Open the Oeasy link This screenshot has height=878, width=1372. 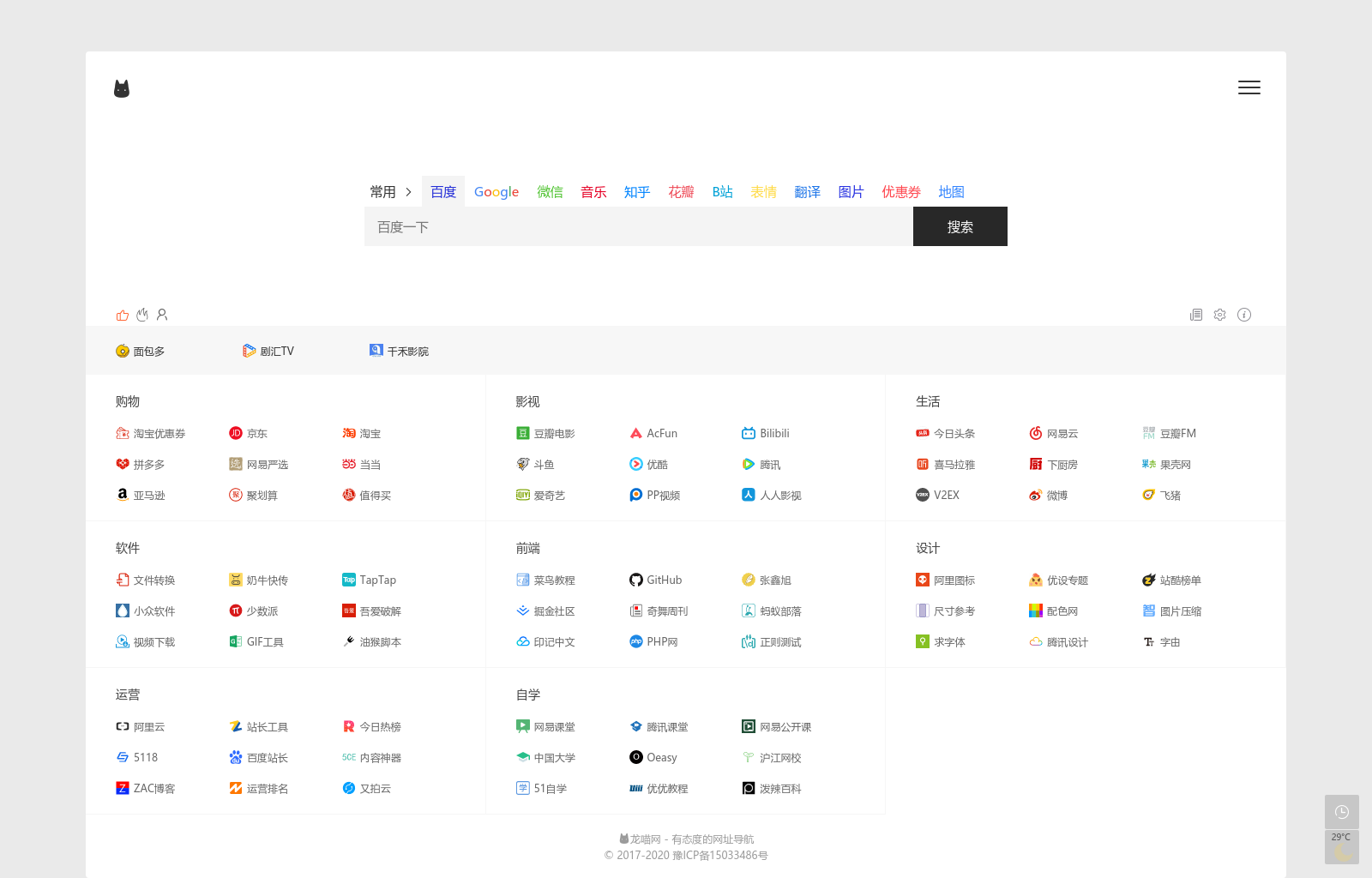653,758
